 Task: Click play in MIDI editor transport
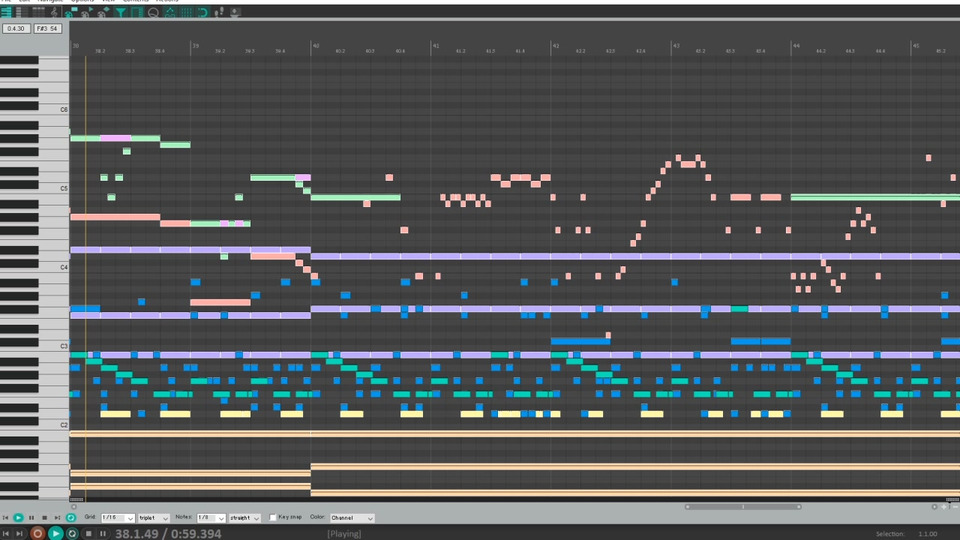pos(18,518)
